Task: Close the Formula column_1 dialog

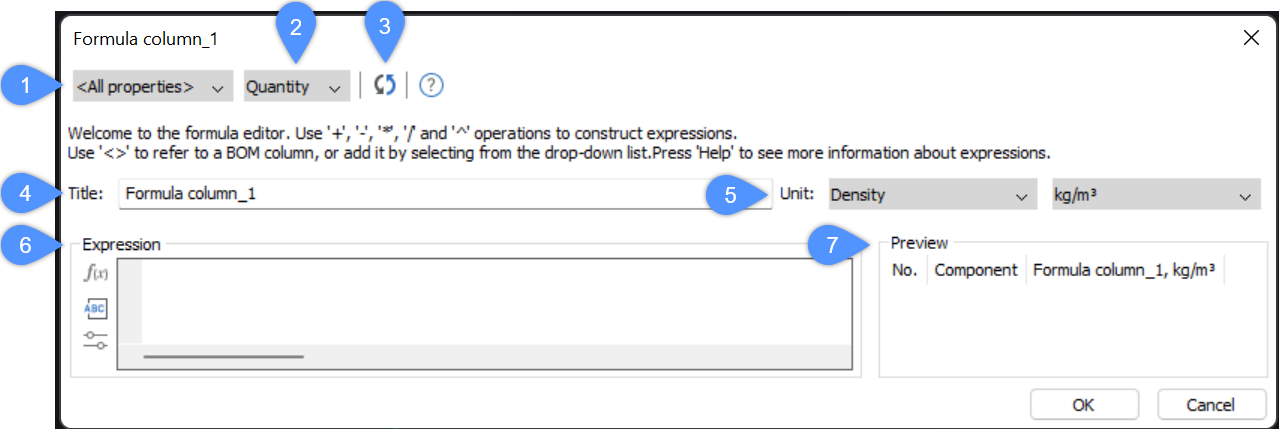Action: pyautogui.click(x=1250, y=39)
